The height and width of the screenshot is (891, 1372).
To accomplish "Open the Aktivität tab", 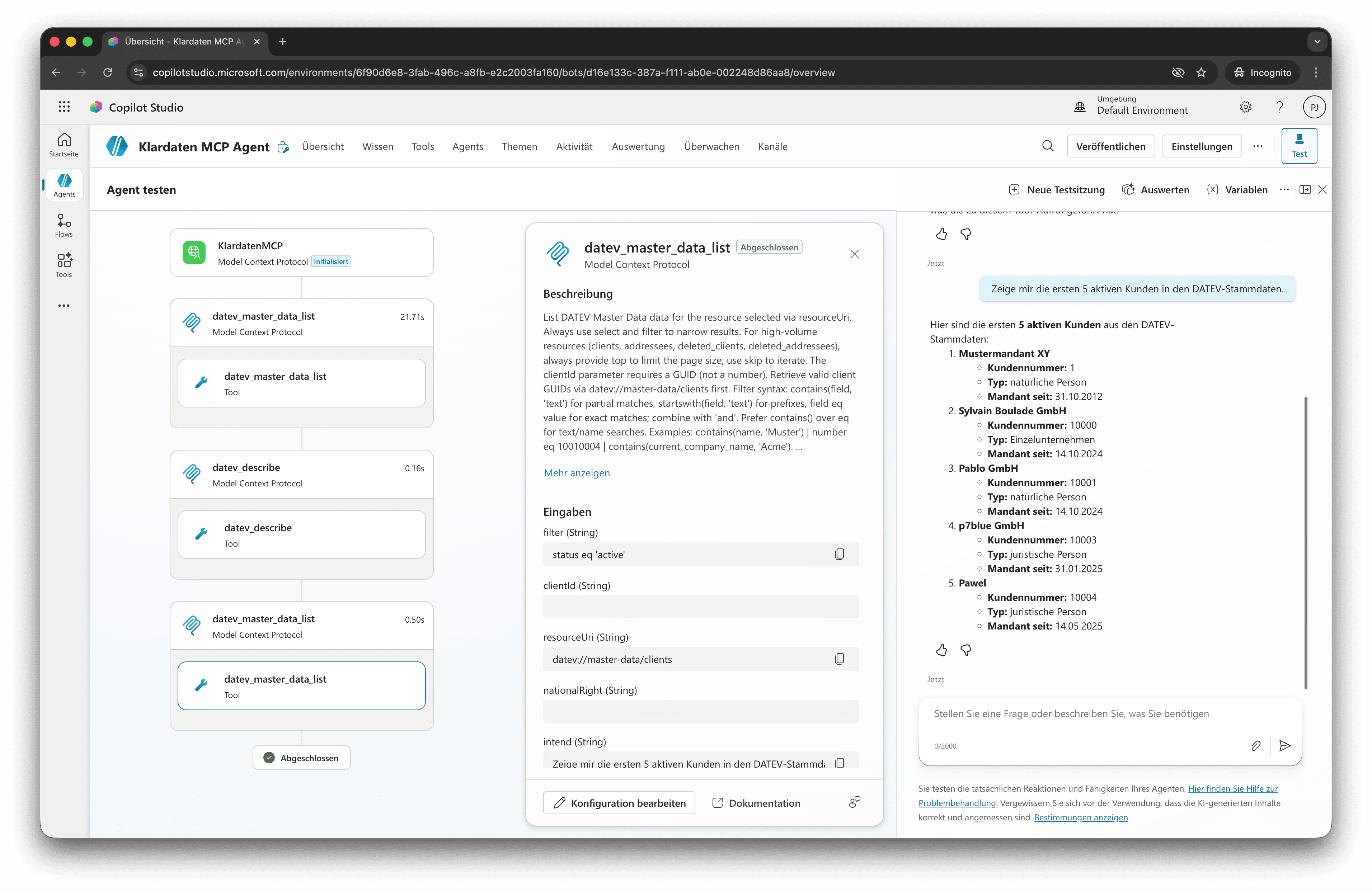I will tap(574, 146).
